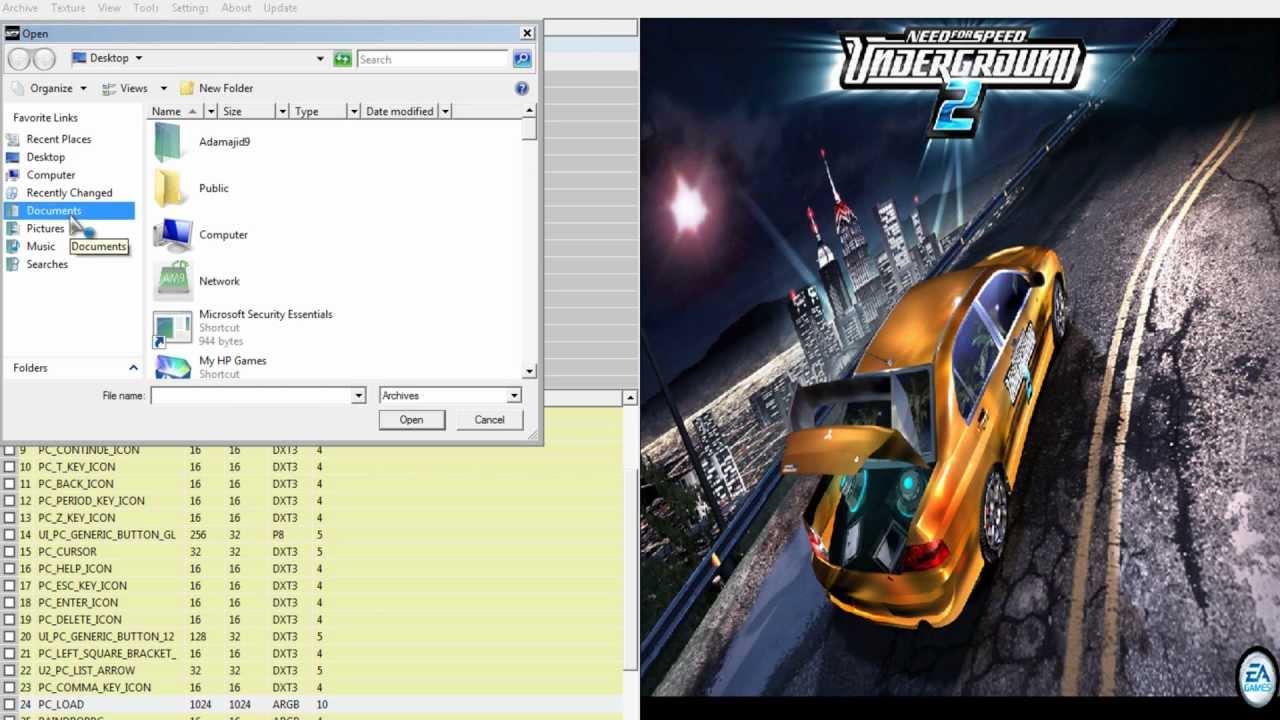This screenshot has height=720, width=1280.
Task: Click the Computer icon in Favorite Links
Action: [12, 175]
